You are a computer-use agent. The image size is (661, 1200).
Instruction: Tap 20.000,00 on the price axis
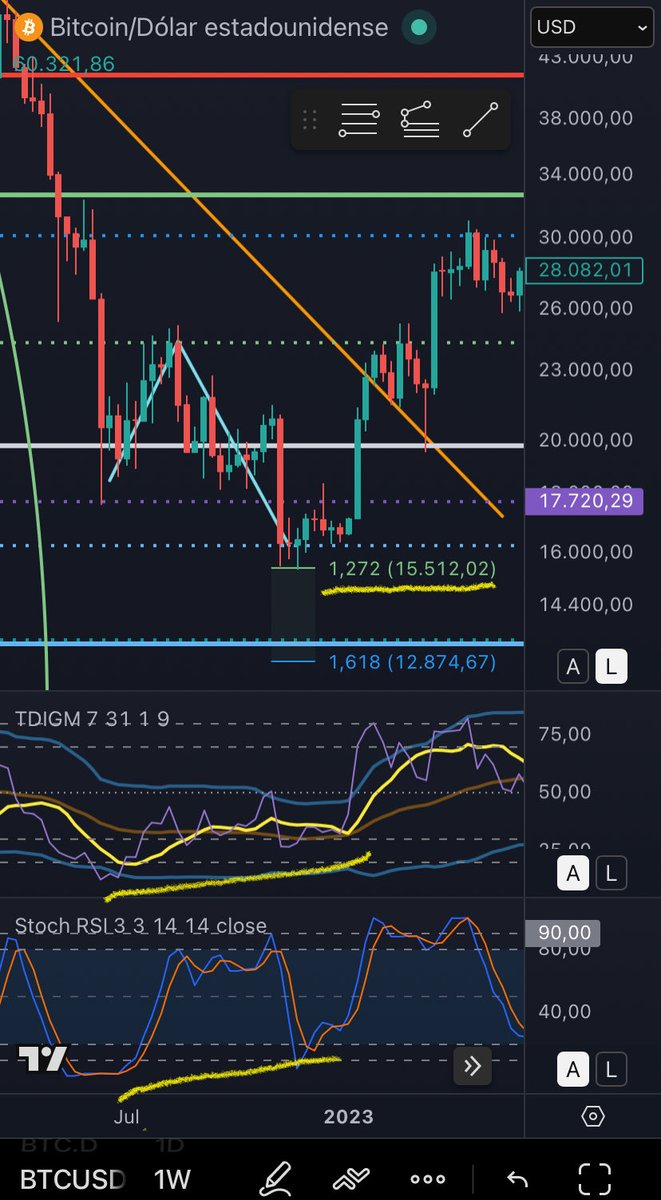pos(585,439)
